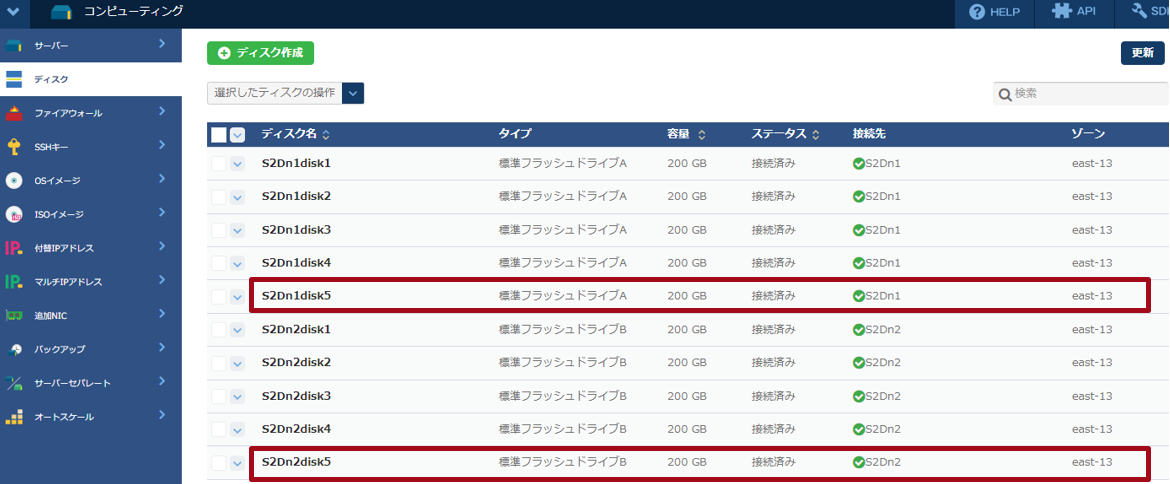The height and width of the screenshot is (484, 1170).
Task: Open the OSイメージ sidebar menu
Action: point(90,180)
